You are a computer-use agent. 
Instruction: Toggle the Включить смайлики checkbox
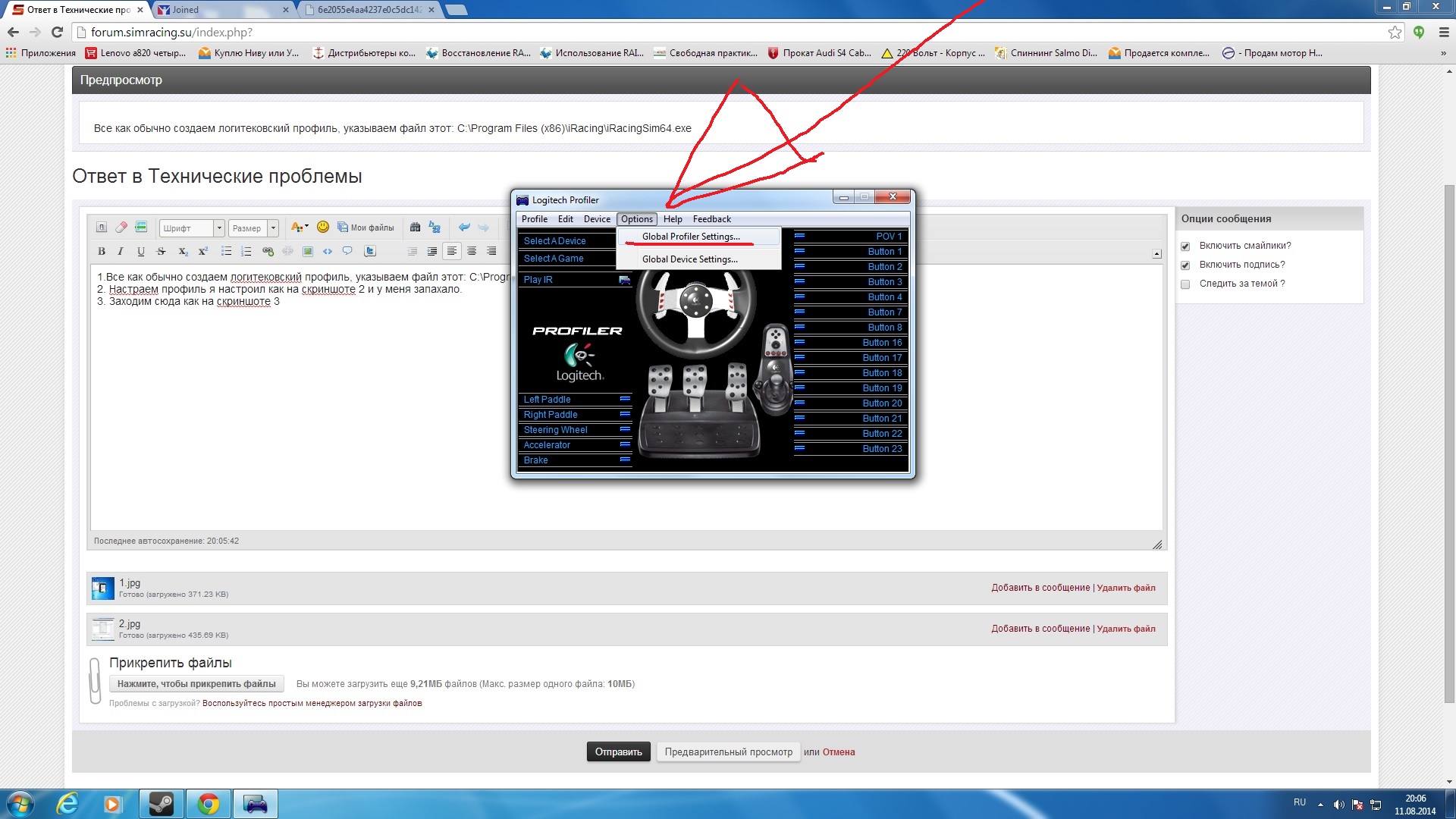coord(1185,246)
